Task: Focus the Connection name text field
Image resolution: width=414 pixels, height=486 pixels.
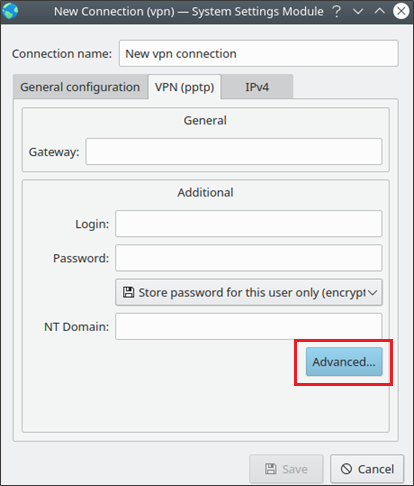Action: click(x=259, y=53)
